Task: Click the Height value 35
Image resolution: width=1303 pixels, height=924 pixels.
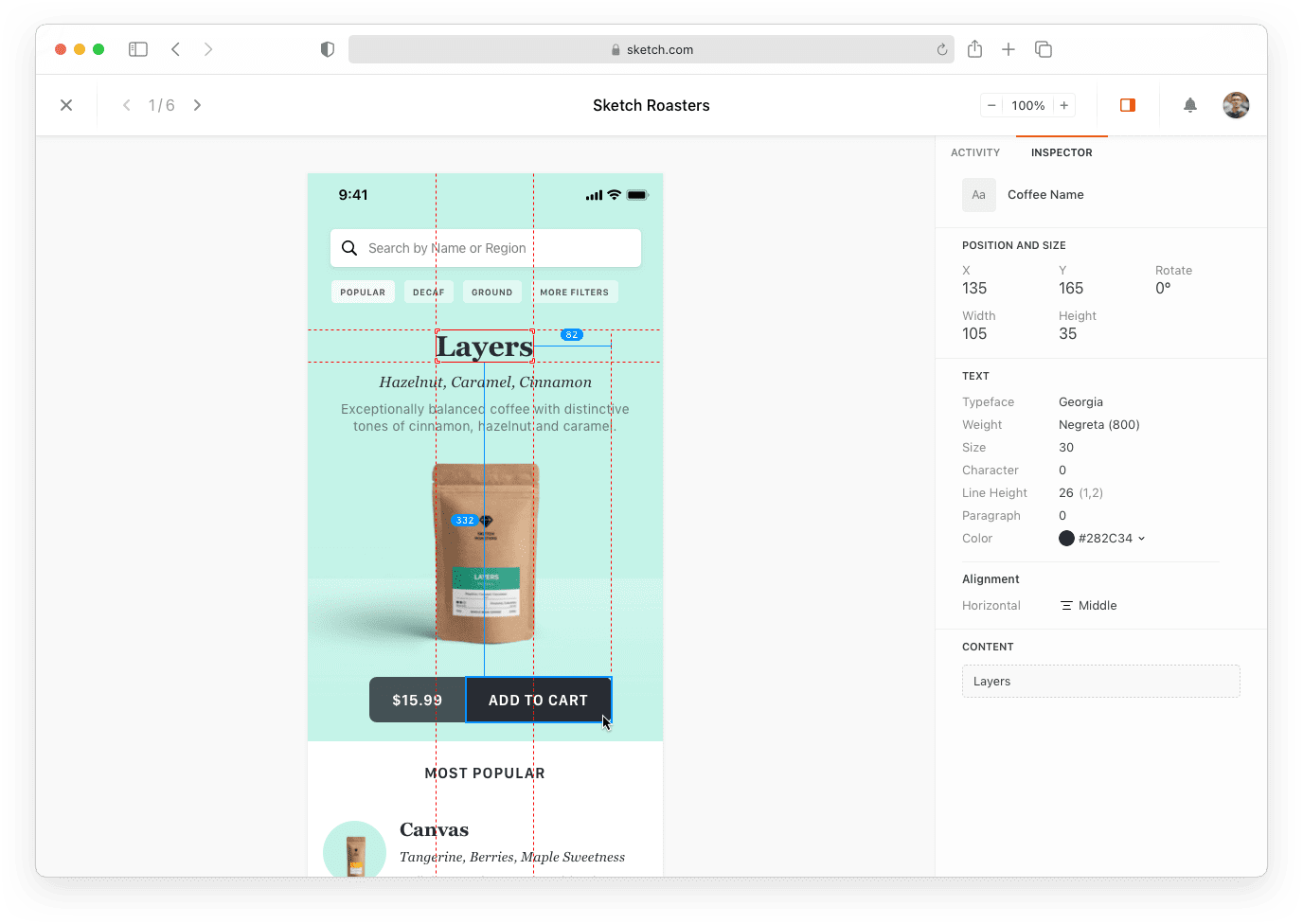Action: coord(1068,334)
